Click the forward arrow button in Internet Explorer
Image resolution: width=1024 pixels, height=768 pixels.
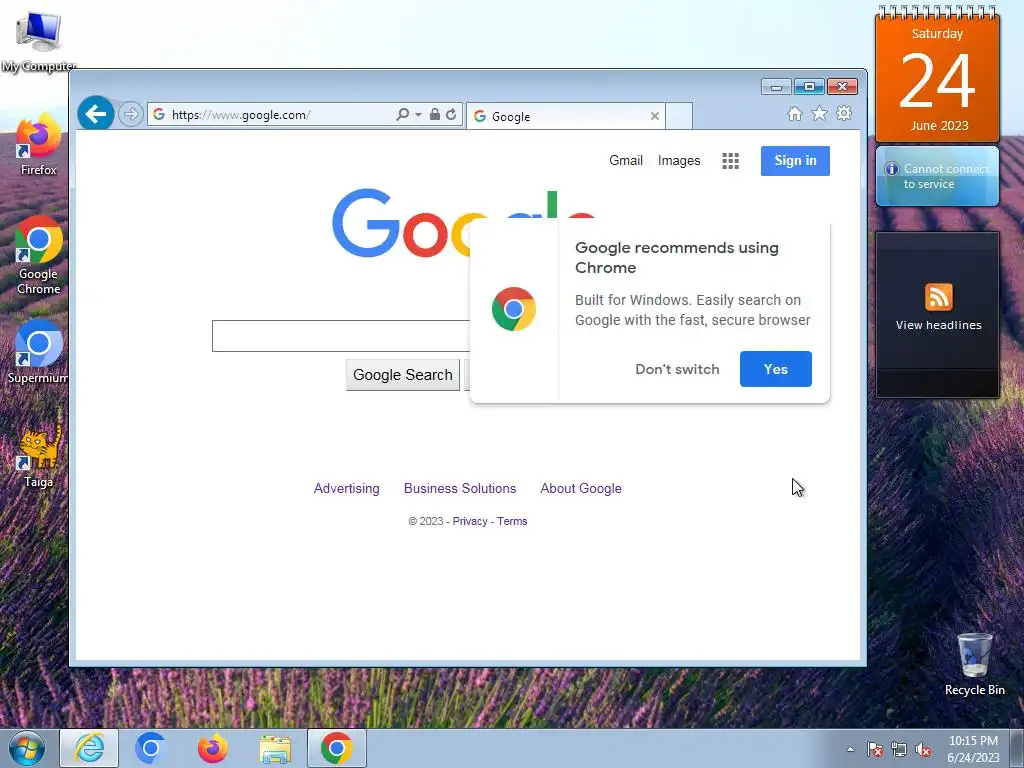click(x=131, y=114)
